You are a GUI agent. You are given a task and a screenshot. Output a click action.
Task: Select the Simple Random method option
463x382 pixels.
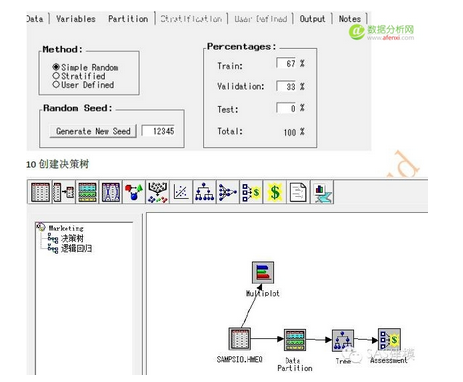coord(85,67)
